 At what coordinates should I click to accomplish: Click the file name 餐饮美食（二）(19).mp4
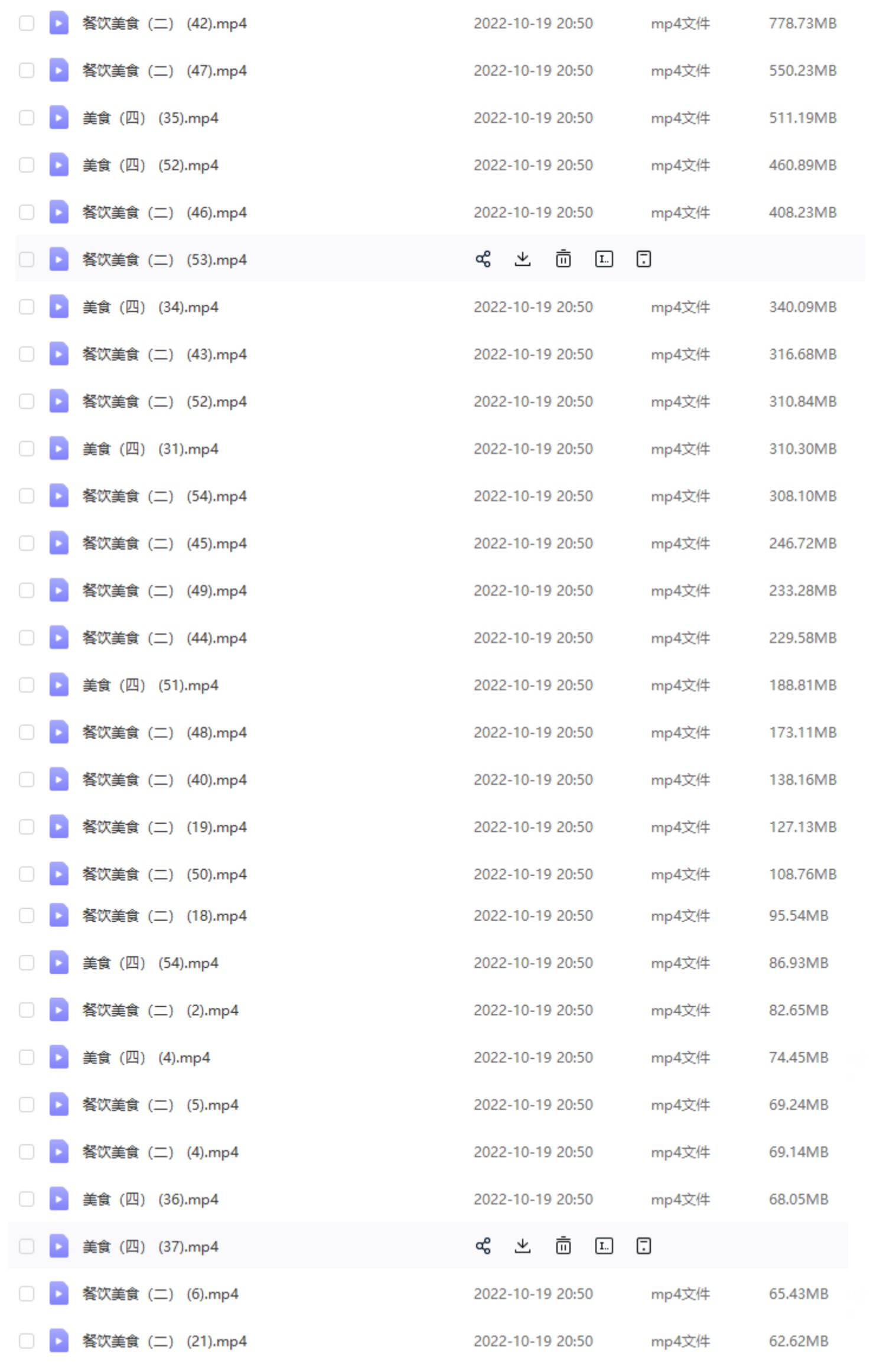[x=164, y=827]
